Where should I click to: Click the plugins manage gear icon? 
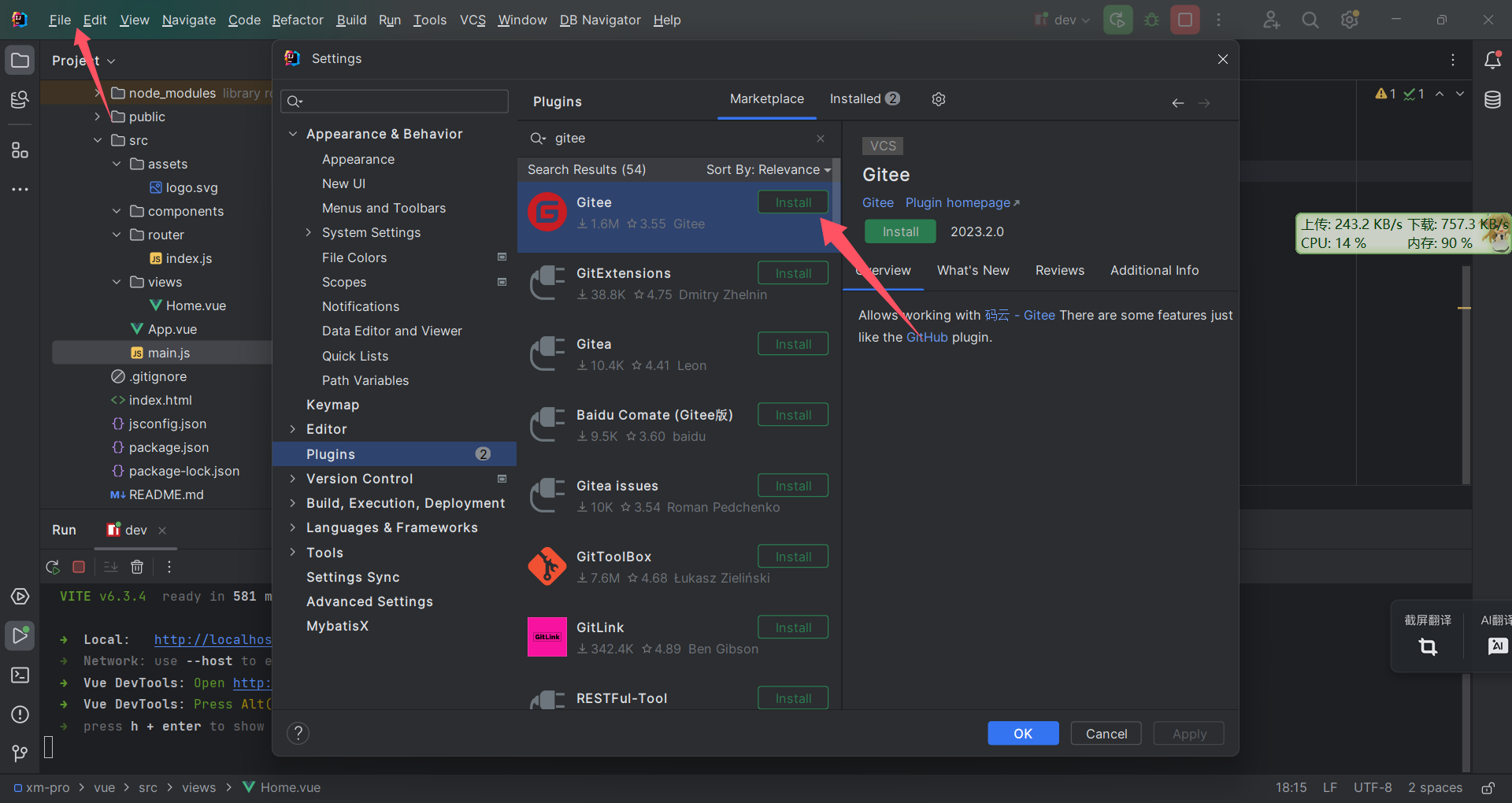(x=939, y=99)
